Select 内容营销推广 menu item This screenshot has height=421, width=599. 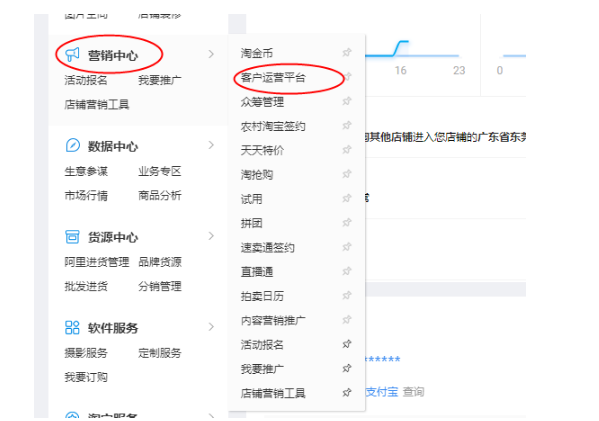point(273,321)
